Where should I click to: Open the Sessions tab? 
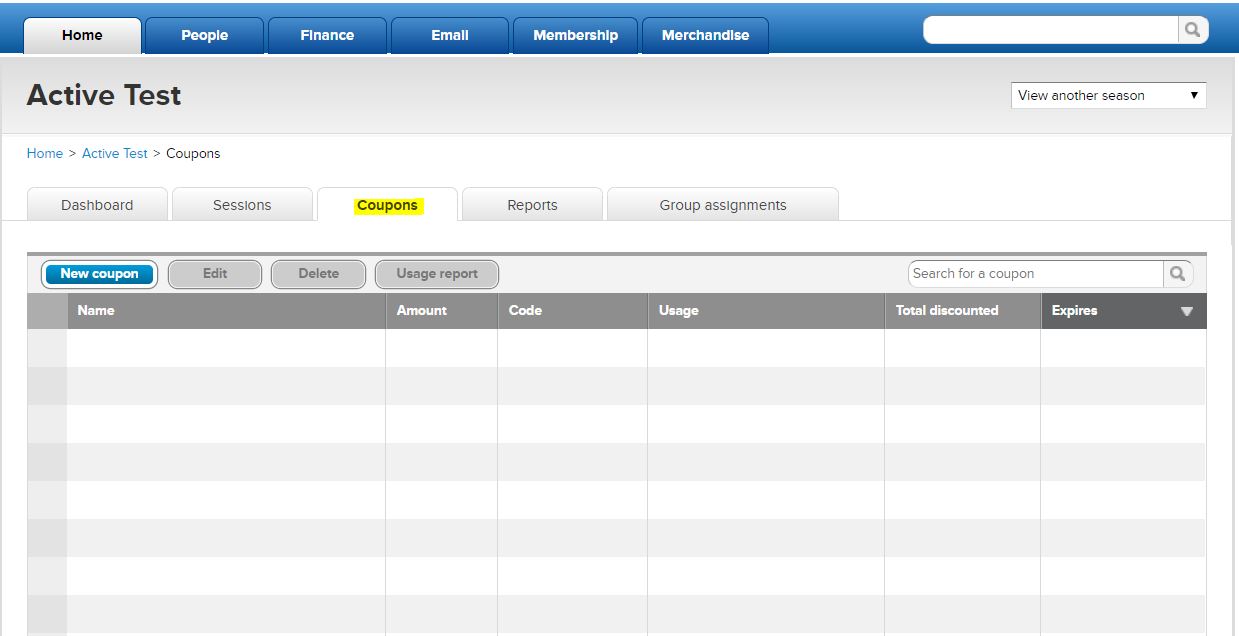[x=242, y=205]
